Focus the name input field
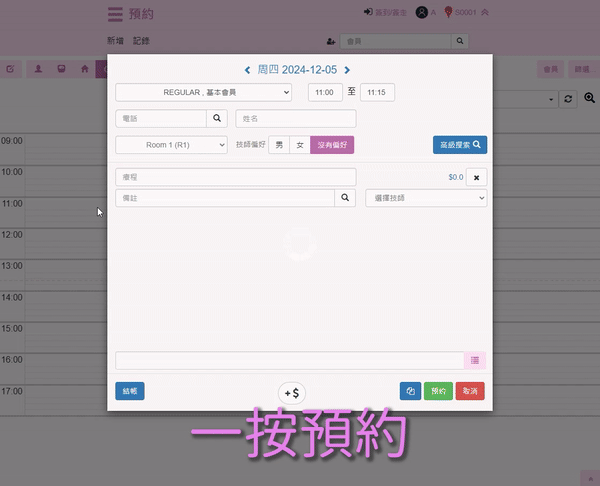Viewport: 600px width, 486px height. click(x=296, y=119)
